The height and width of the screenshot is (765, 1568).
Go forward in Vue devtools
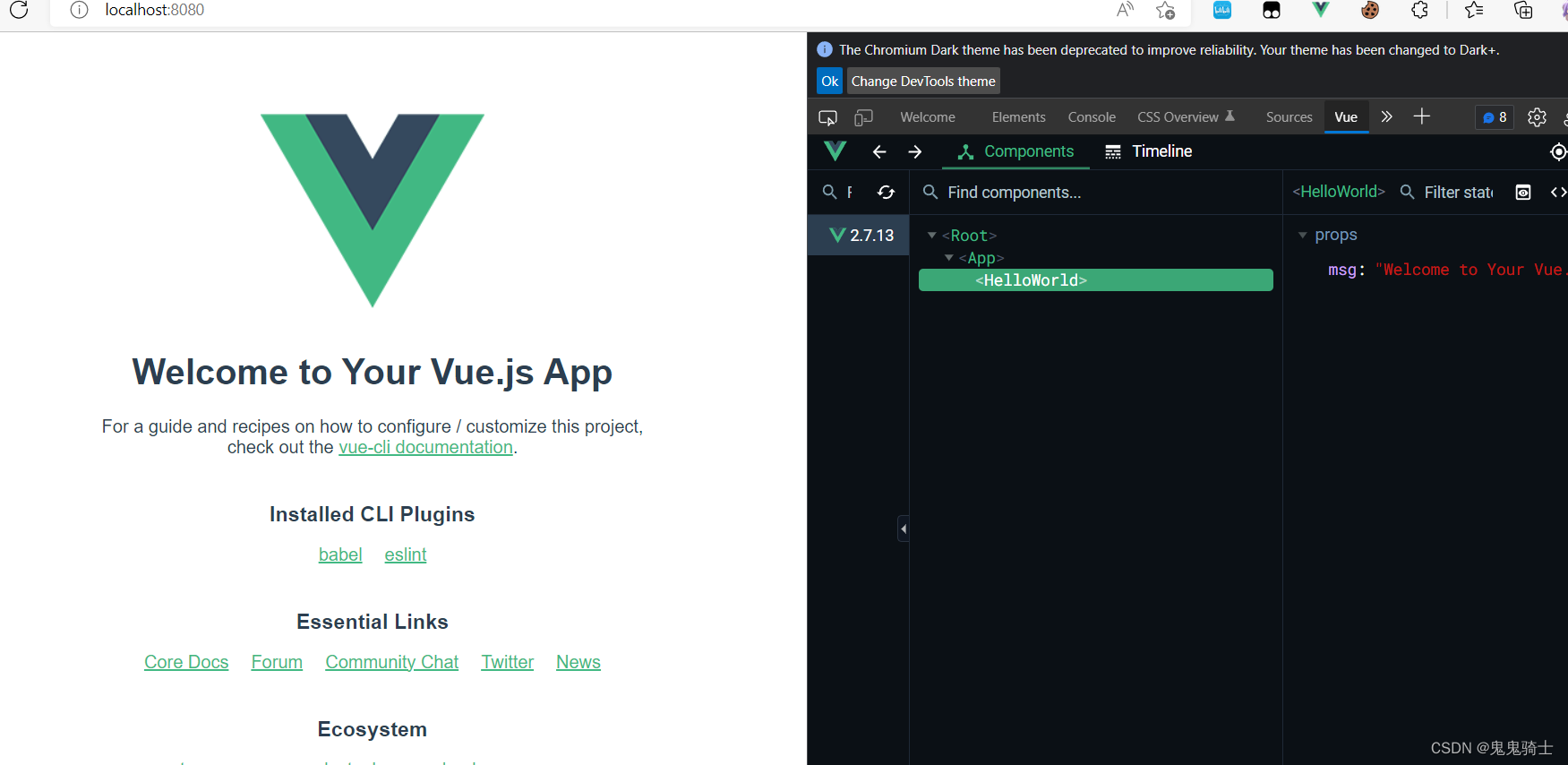914,151
